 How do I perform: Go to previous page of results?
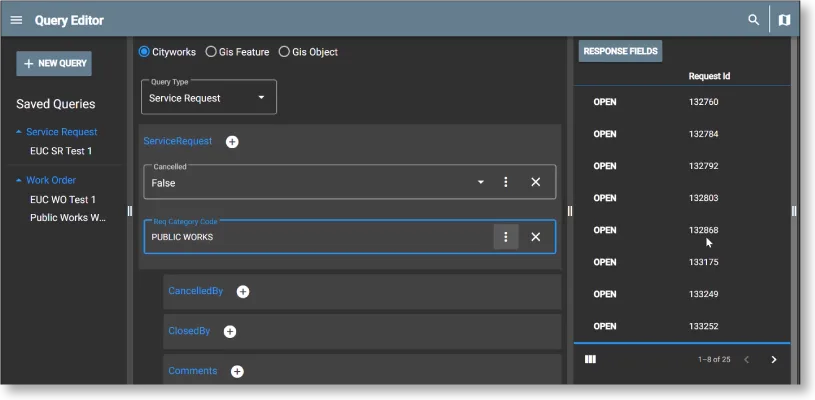point(746,359)
